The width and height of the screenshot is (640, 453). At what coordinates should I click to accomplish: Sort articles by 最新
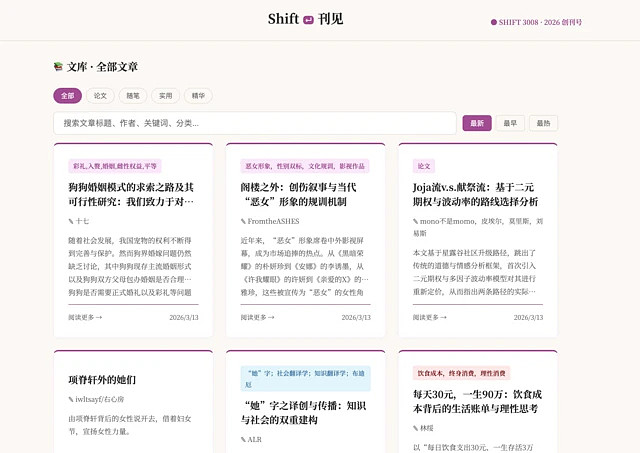pos(477,123)
